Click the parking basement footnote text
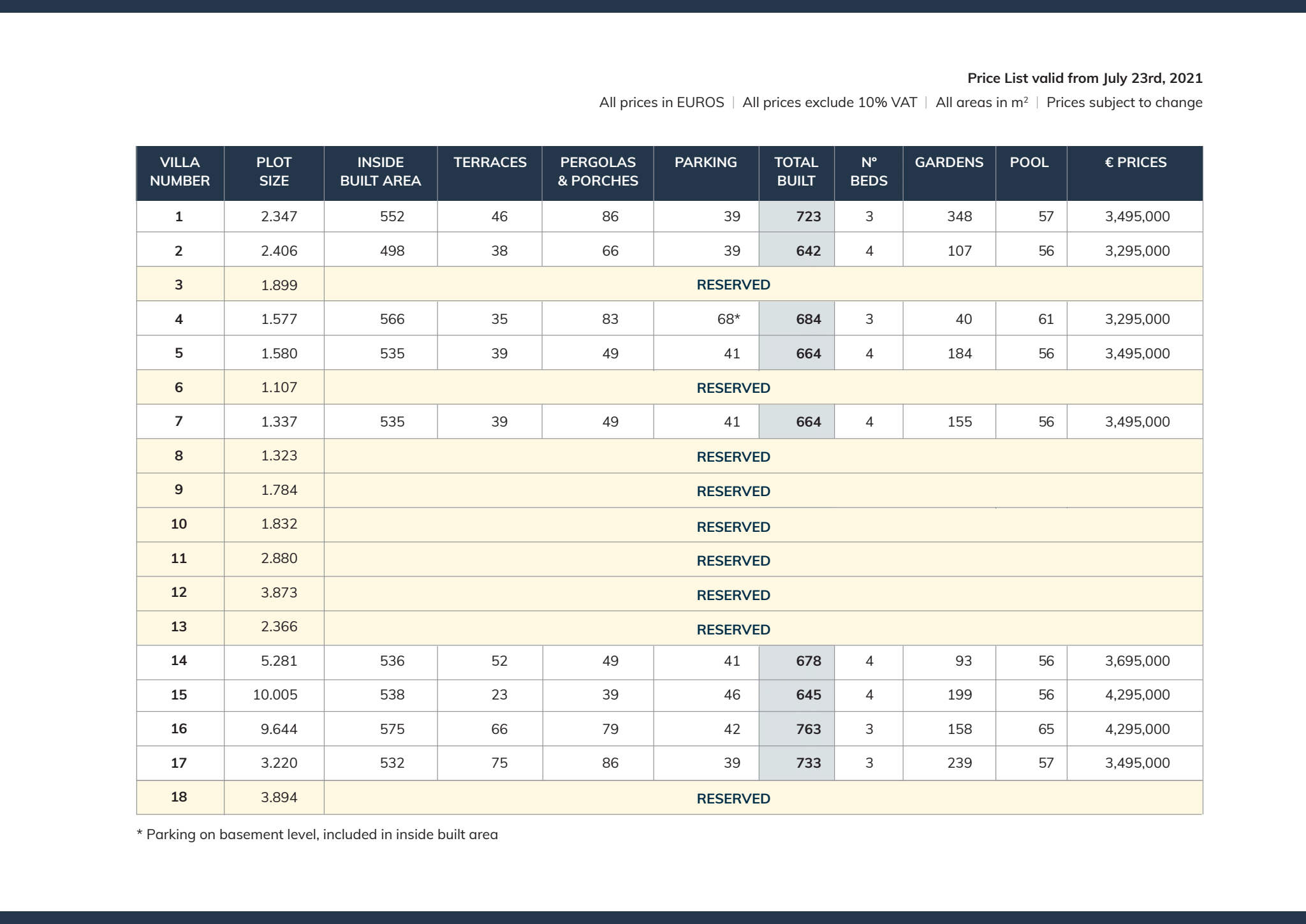Screen dimensions: 1306x924 (x=317, y=835)
